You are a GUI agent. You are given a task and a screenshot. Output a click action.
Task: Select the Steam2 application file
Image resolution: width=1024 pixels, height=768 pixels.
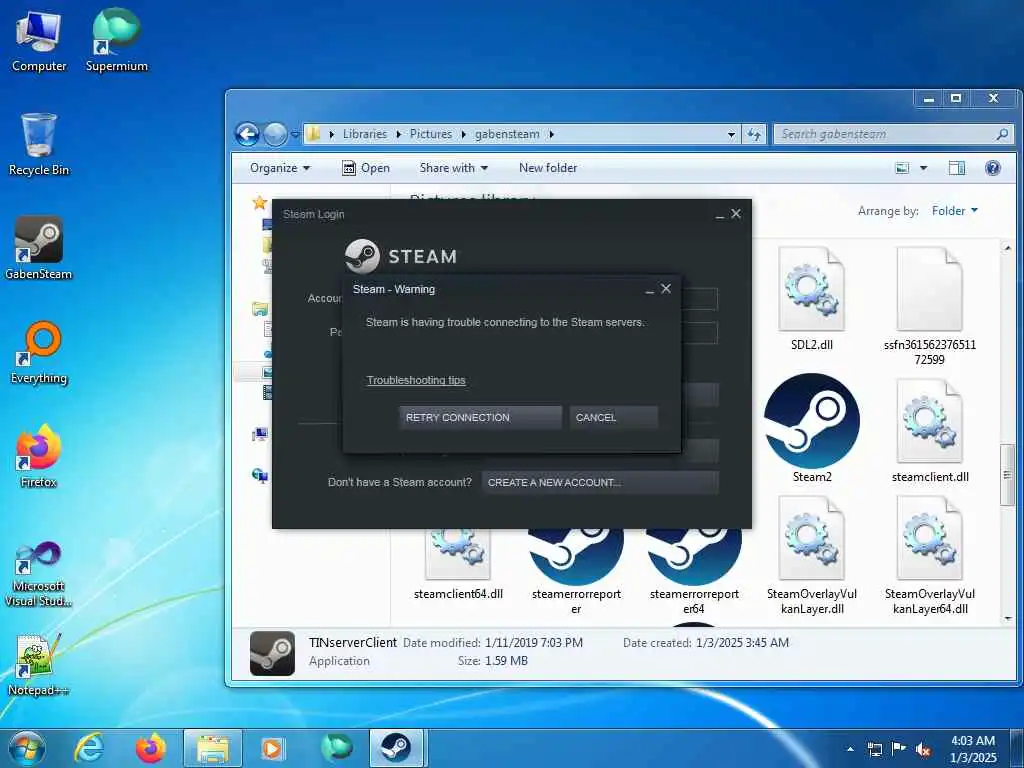pyautogui.click(x=812, y=428)
